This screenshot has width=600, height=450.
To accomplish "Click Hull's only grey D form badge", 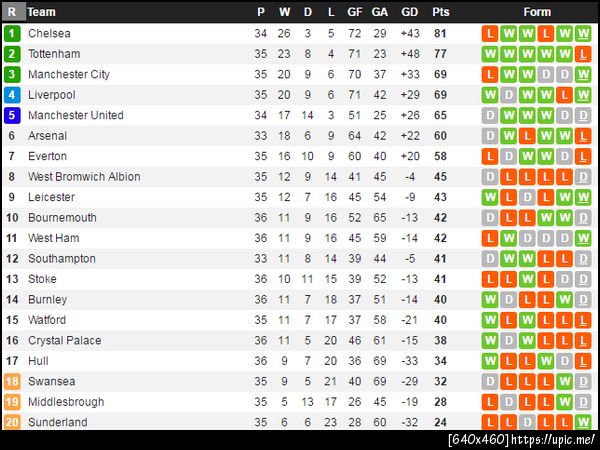I will click(x=565, y=361).
